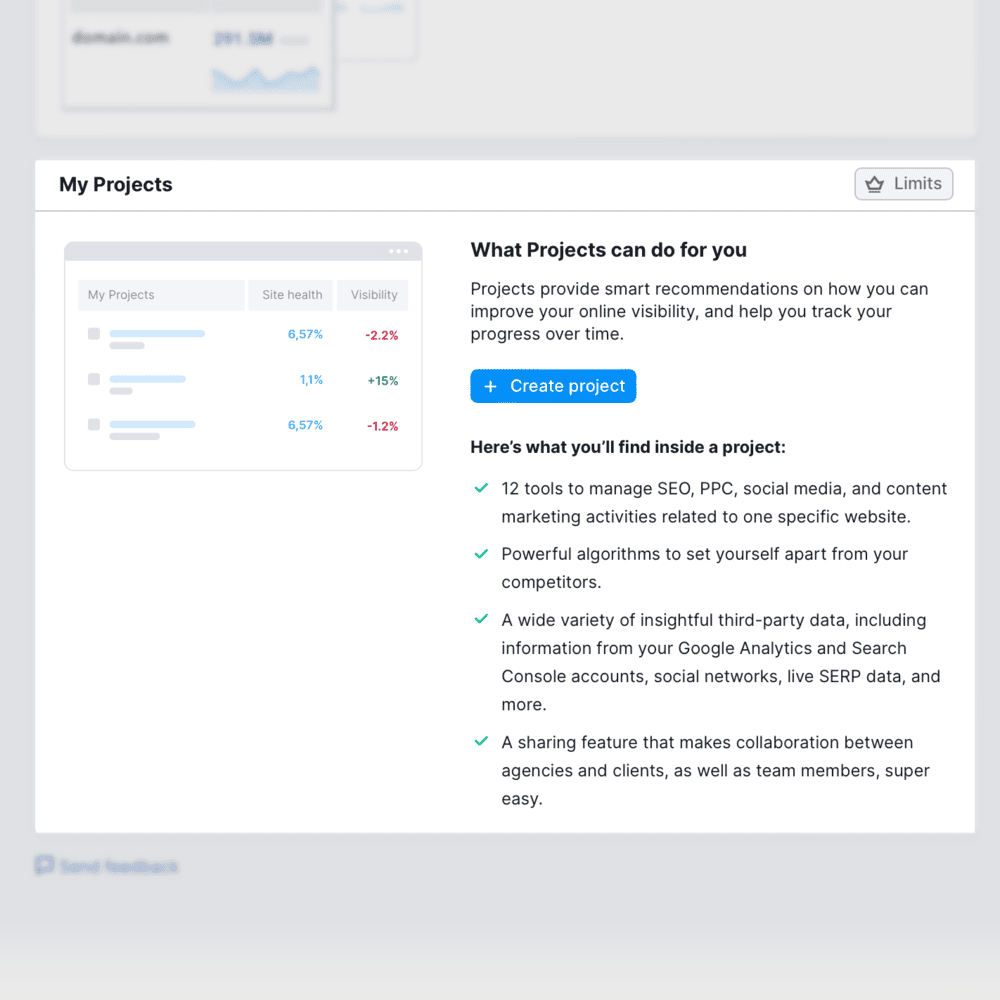Image resolution: width=1000 pixels, height=1000 pixels.
Task: Click the blue sparkline traffic chart
Action: click(265, 78)
